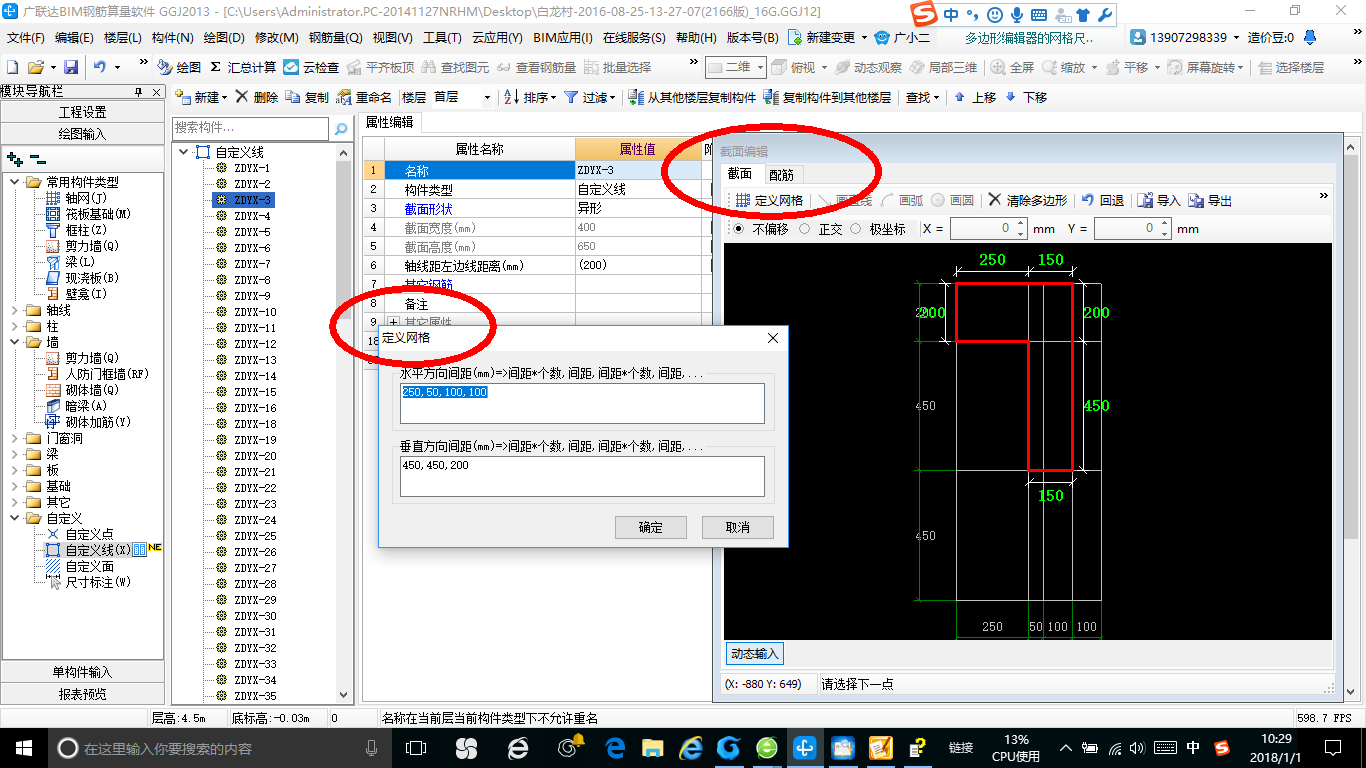The image size is (1366, 768).
Task: Select ZDYX-10 in the component list
Action: pos(255,312)
